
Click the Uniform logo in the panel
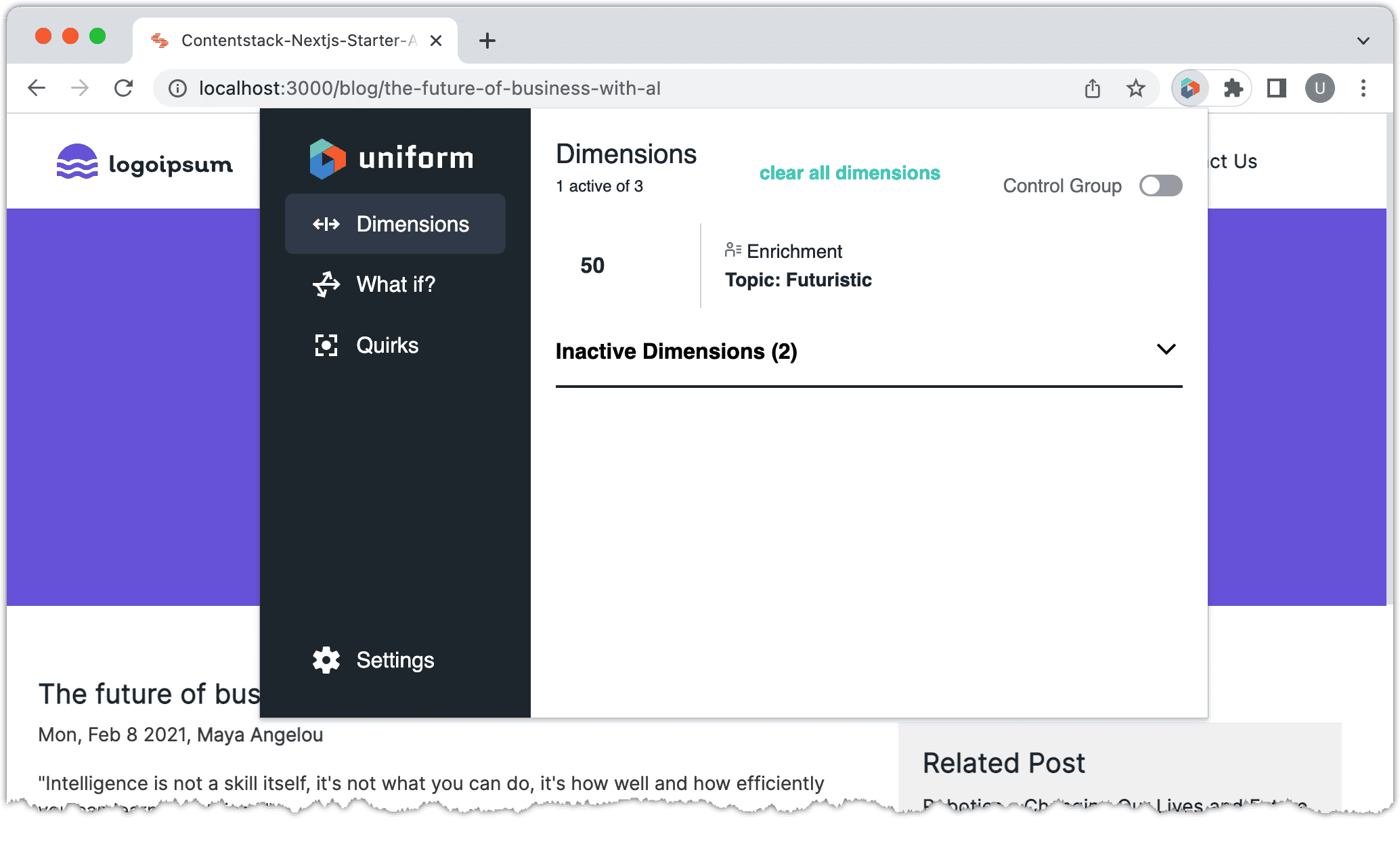point(391,158)
